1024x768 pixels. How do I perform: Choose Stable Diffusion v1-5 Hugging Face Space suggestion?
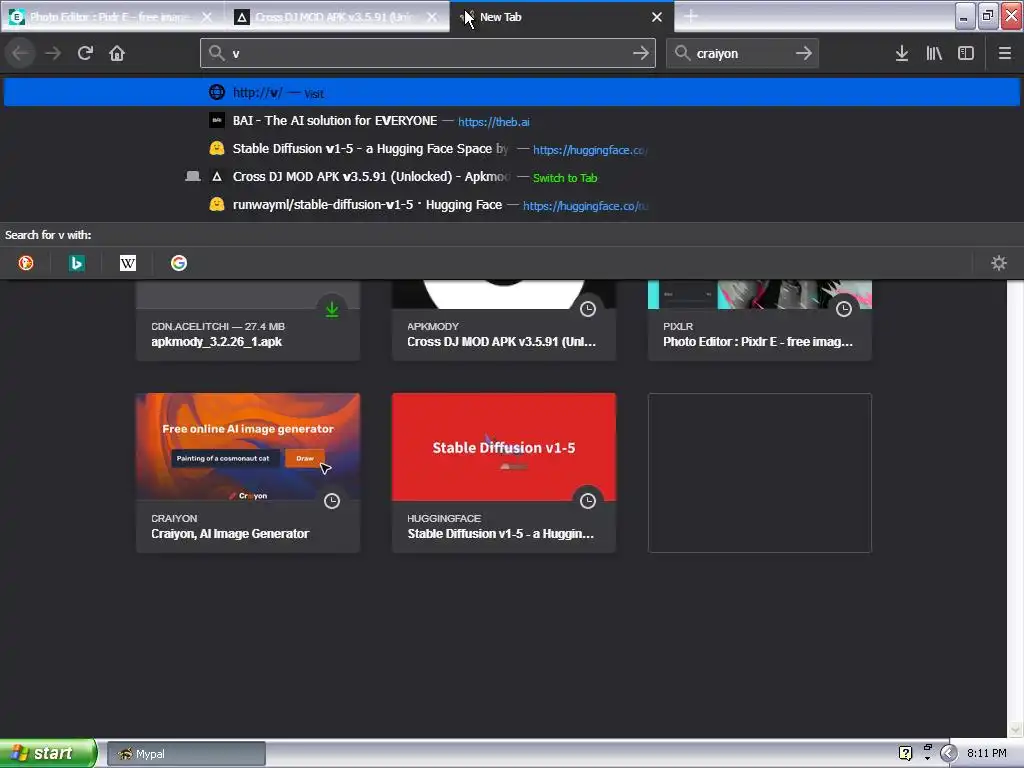tap(512, 149)
